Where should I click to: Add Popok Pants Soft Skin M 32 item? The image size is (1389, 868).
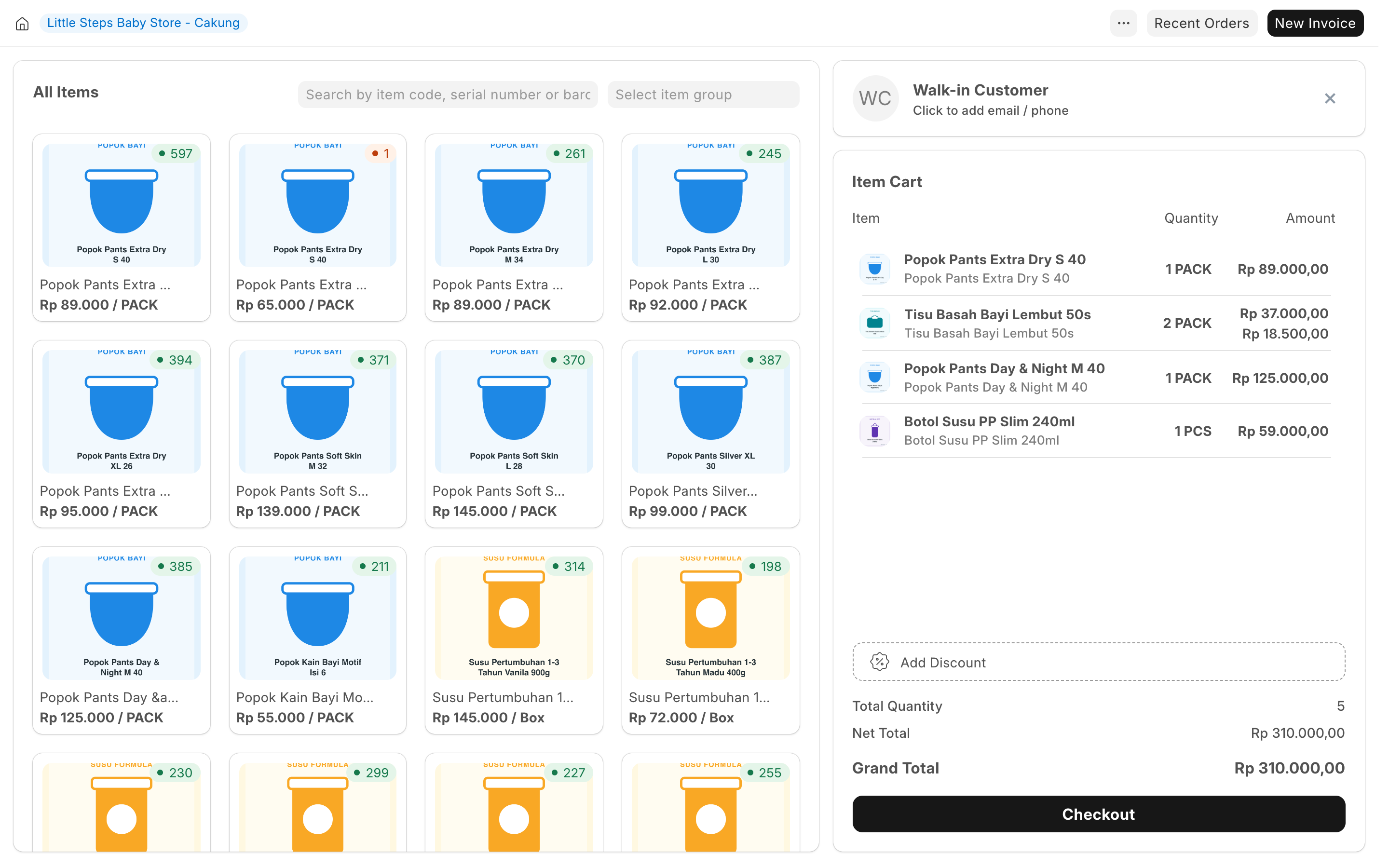pyautogui.click(x=317, y=434)
